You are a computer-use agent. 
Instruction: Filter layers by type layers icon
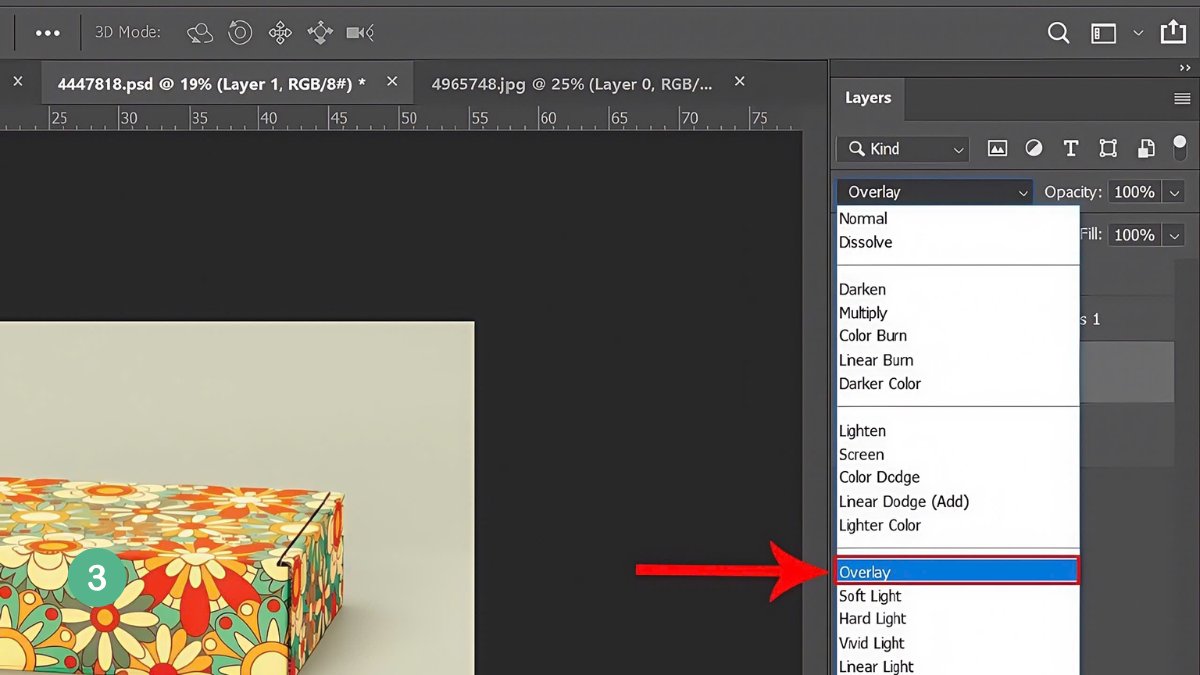(x=1070, y=148)
